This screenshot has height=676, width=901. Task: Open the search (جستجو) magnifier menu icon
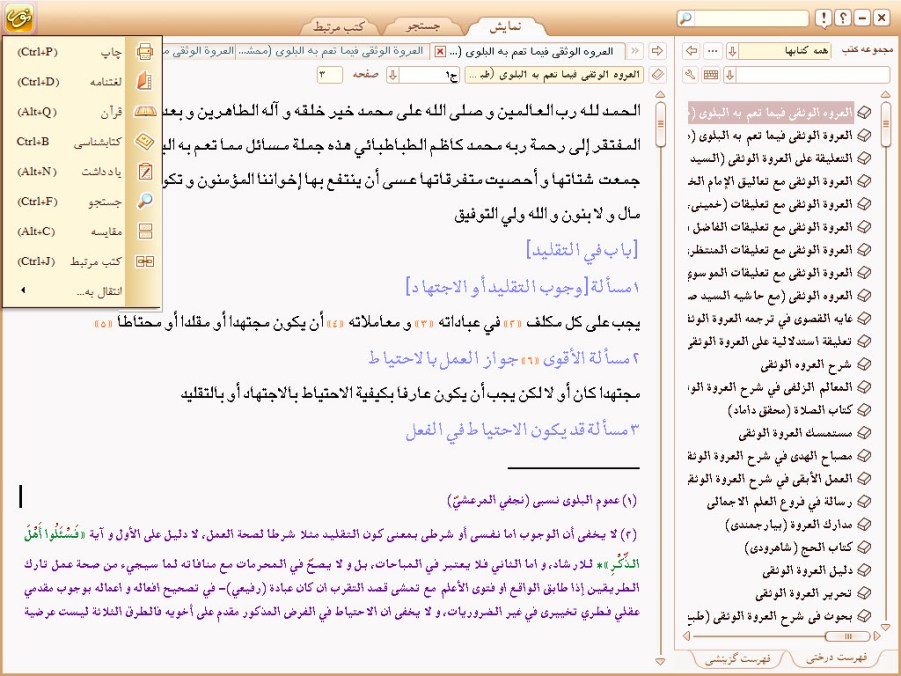[145, 201]
